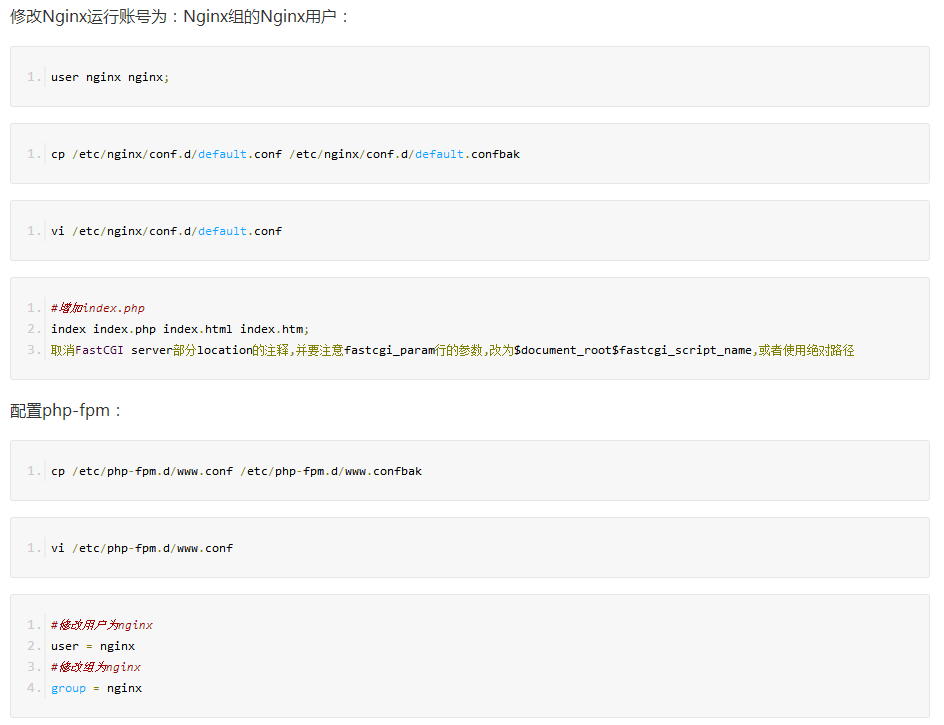
Task: Click the cp default.conf to default.confbak command
Action: pyautogui.click(x=285, y=154)
